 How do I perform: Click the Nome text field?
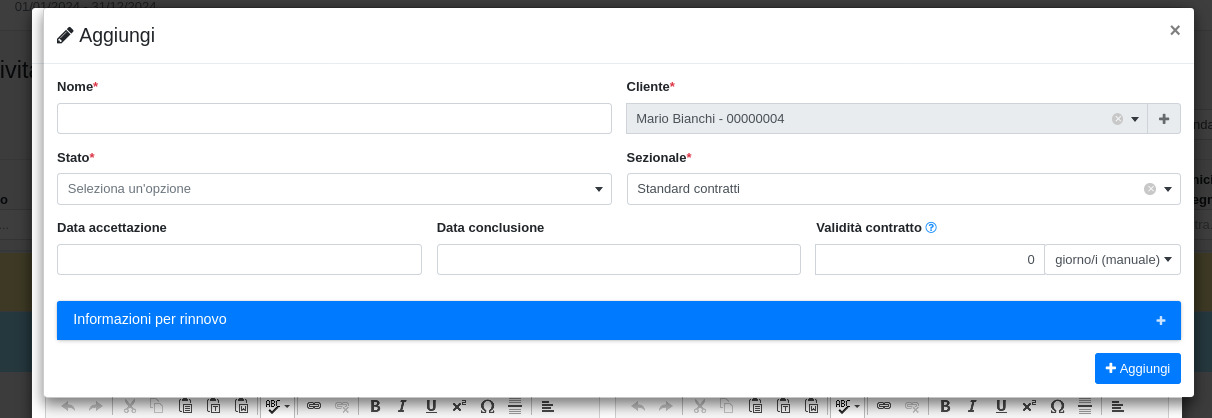click(334, 119)
